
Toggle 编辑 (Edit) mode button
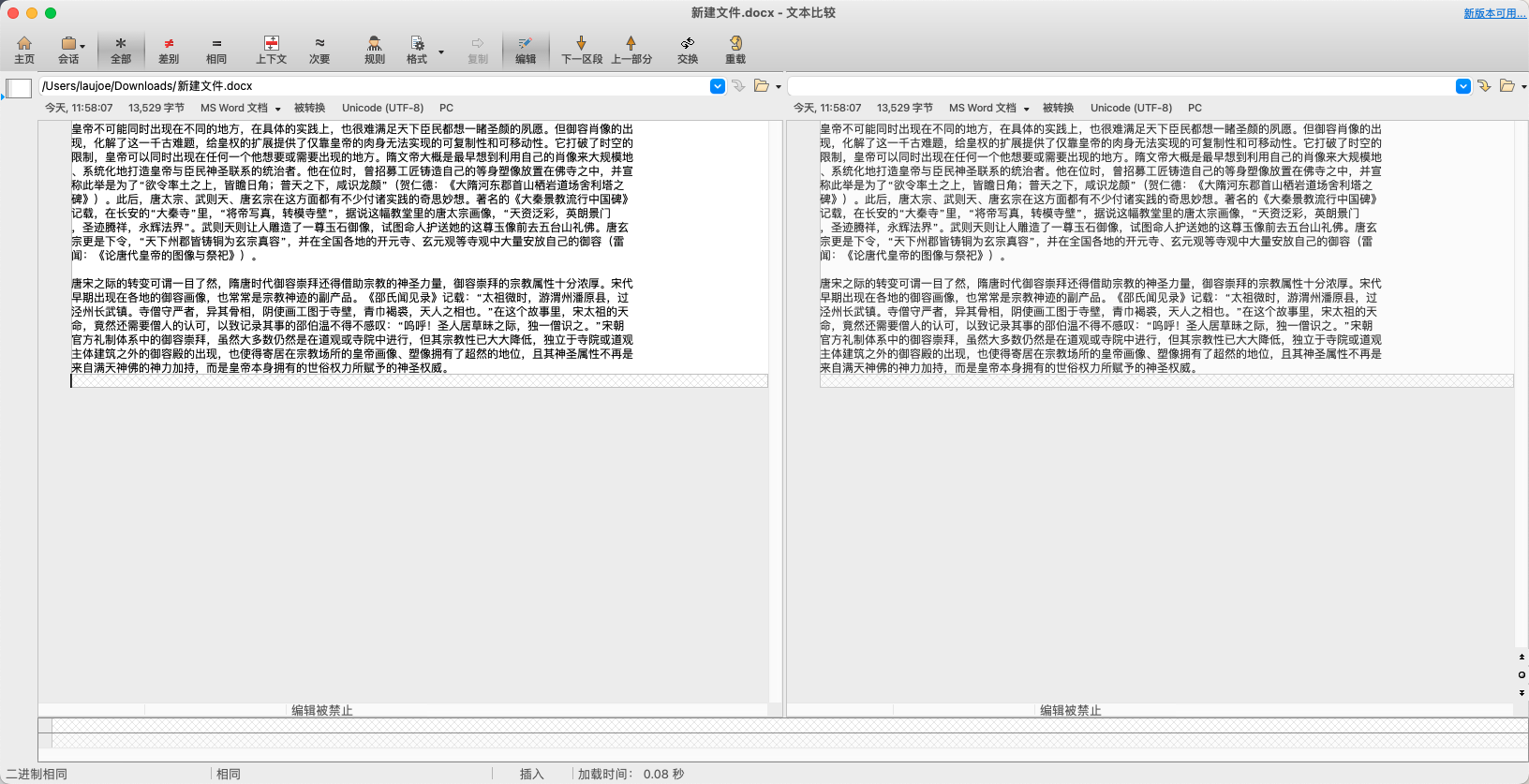point(526,50)
